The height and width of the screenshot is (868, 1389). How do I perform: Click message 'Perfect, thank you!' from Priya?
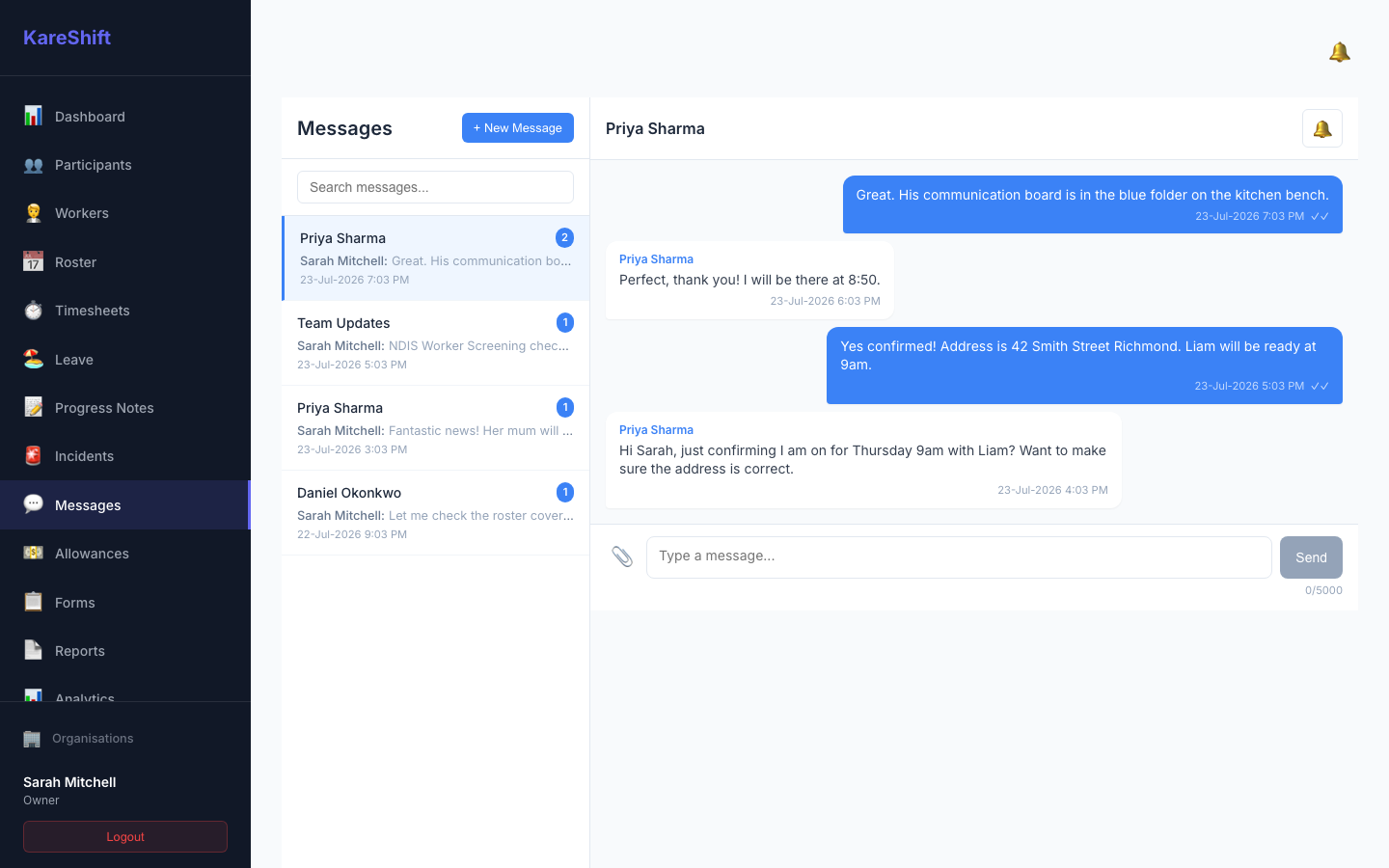pos(749,280)
